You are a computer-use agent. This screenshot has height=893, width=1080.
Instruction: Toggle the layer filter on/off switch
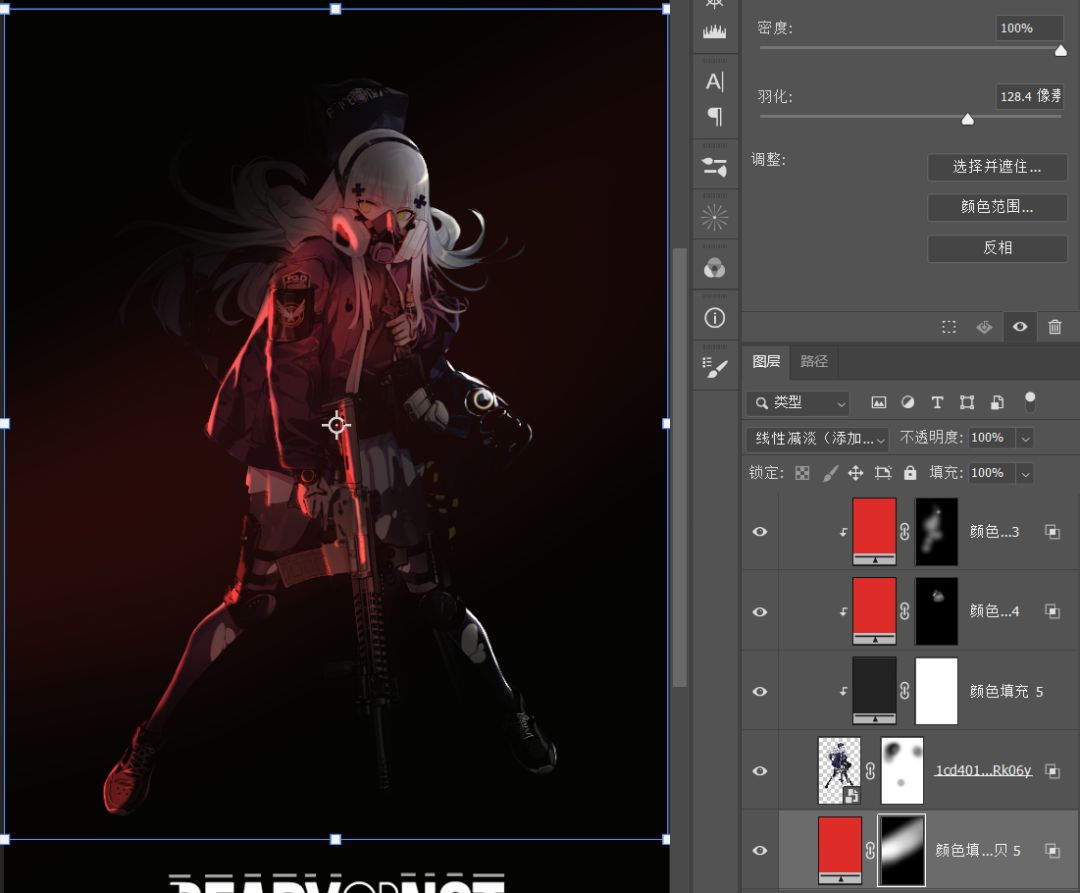[1030, 401]
